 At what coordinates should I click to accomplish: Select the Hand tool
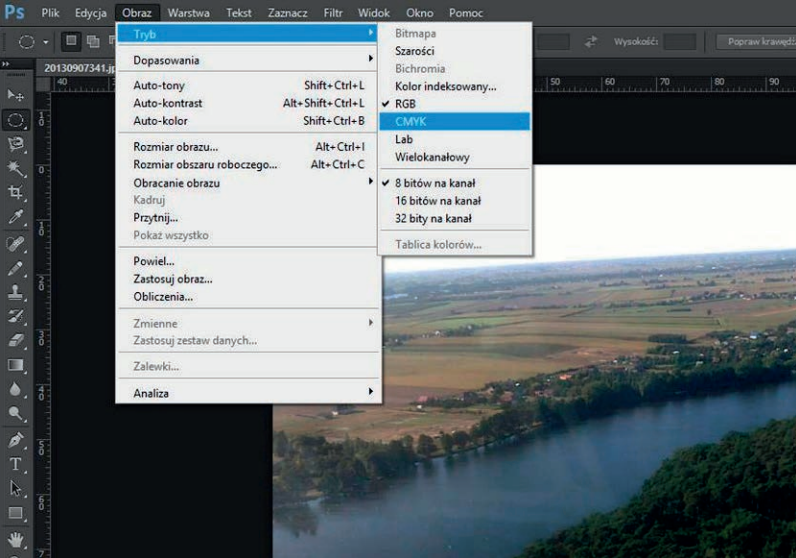(16, 540)
